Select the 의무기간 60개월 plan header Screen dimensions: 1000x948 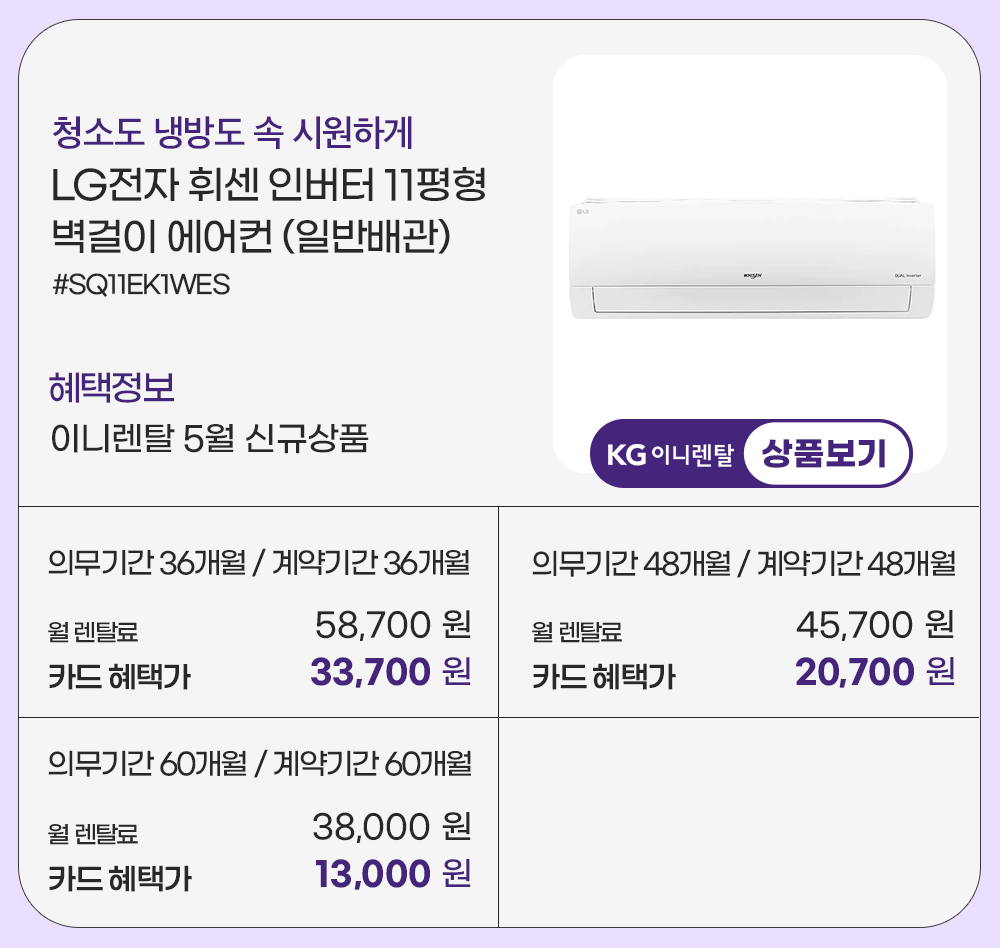pos(259,765)
